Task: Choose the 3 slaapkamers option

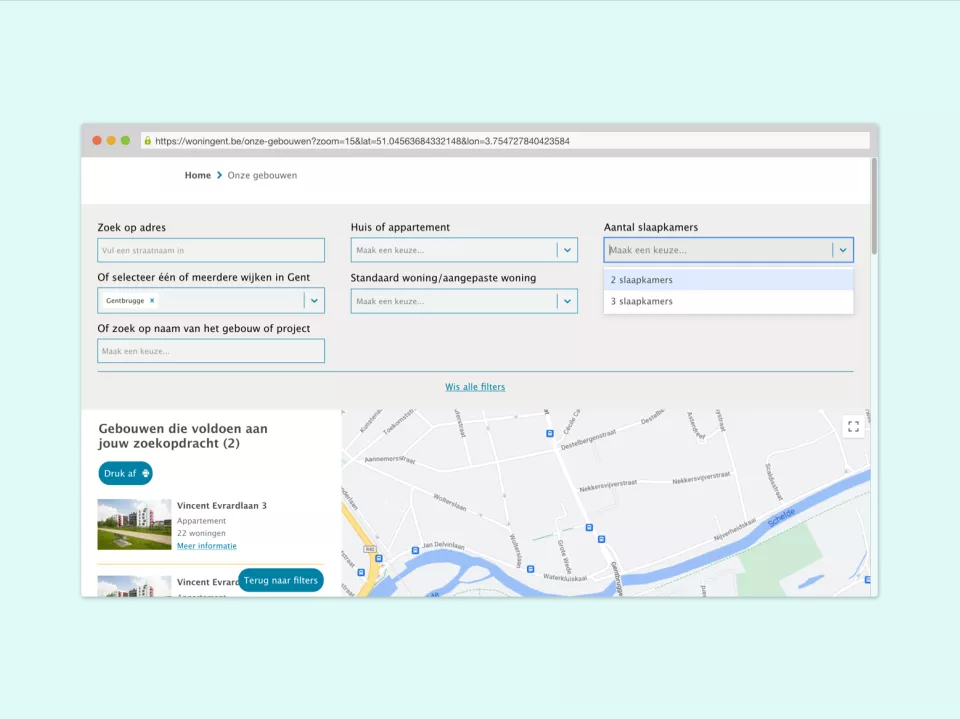Action: pyautogui.click(x=729, y=301)
